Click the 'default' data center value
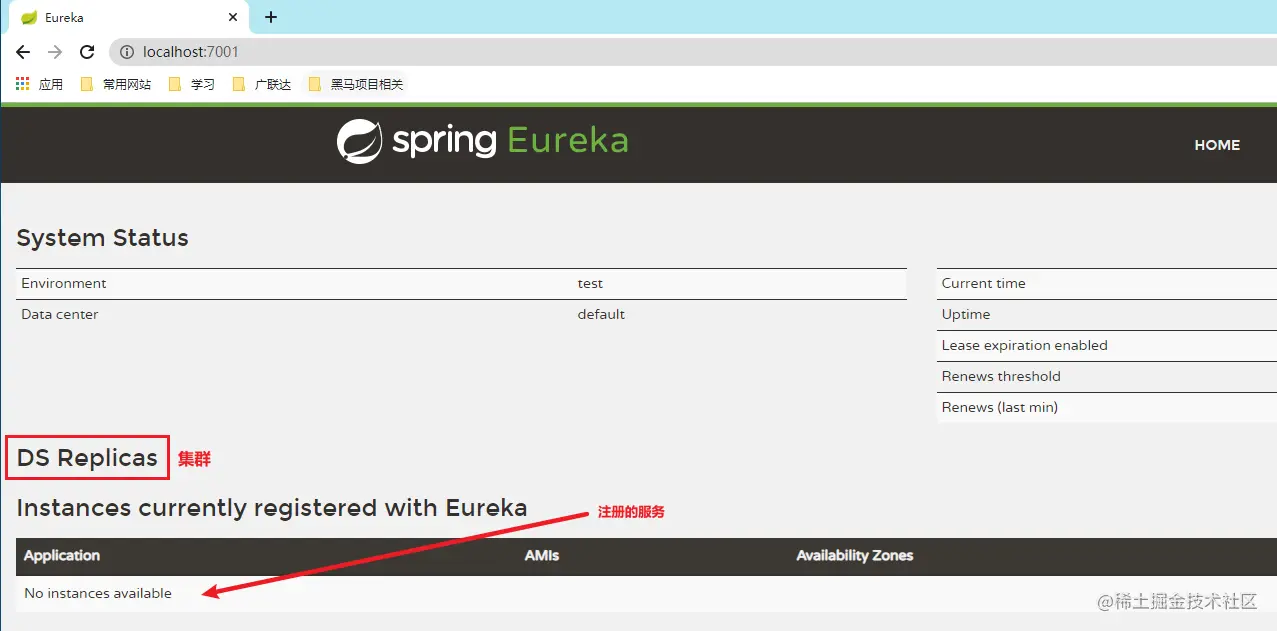The image size is (1277, 631). [601, 314]
